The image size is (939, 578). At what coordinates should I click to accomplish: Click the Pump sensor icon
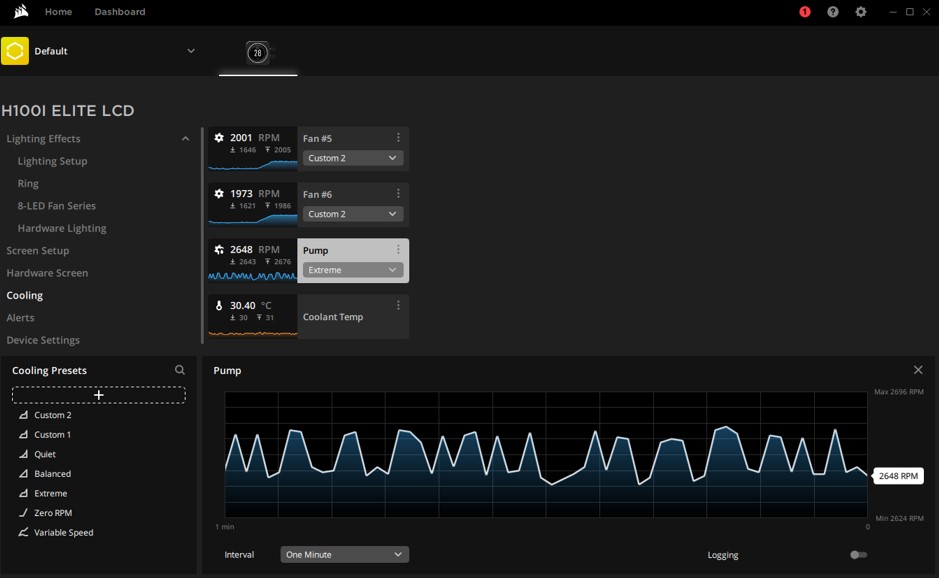tap(219, 249)
